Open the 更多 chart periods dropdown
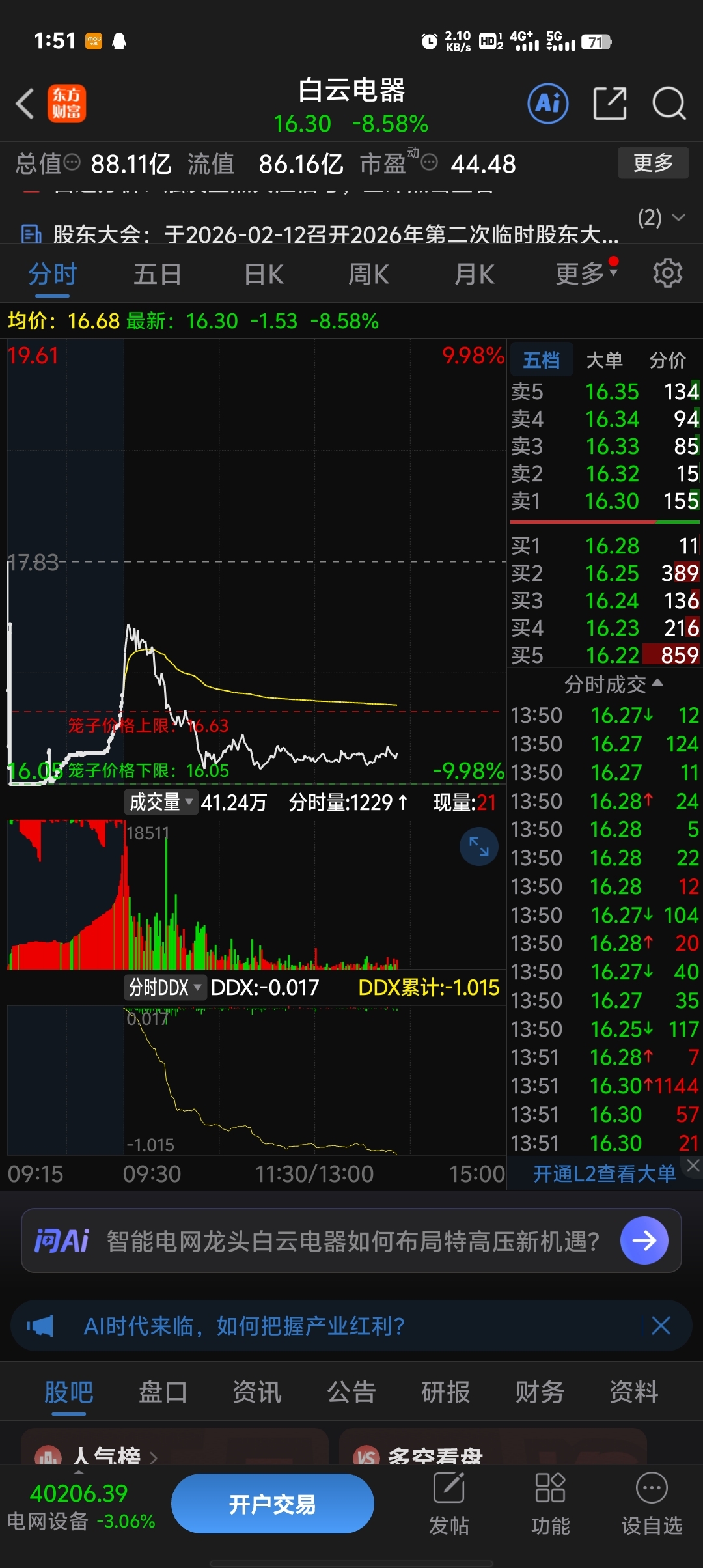Viewport: 703px width, 1568px height. 586,273
